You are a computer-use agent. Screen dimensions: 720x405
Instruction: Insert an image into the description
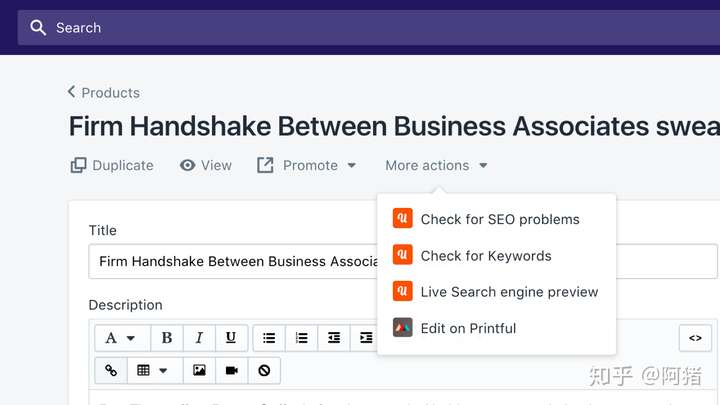coord(199,370)
